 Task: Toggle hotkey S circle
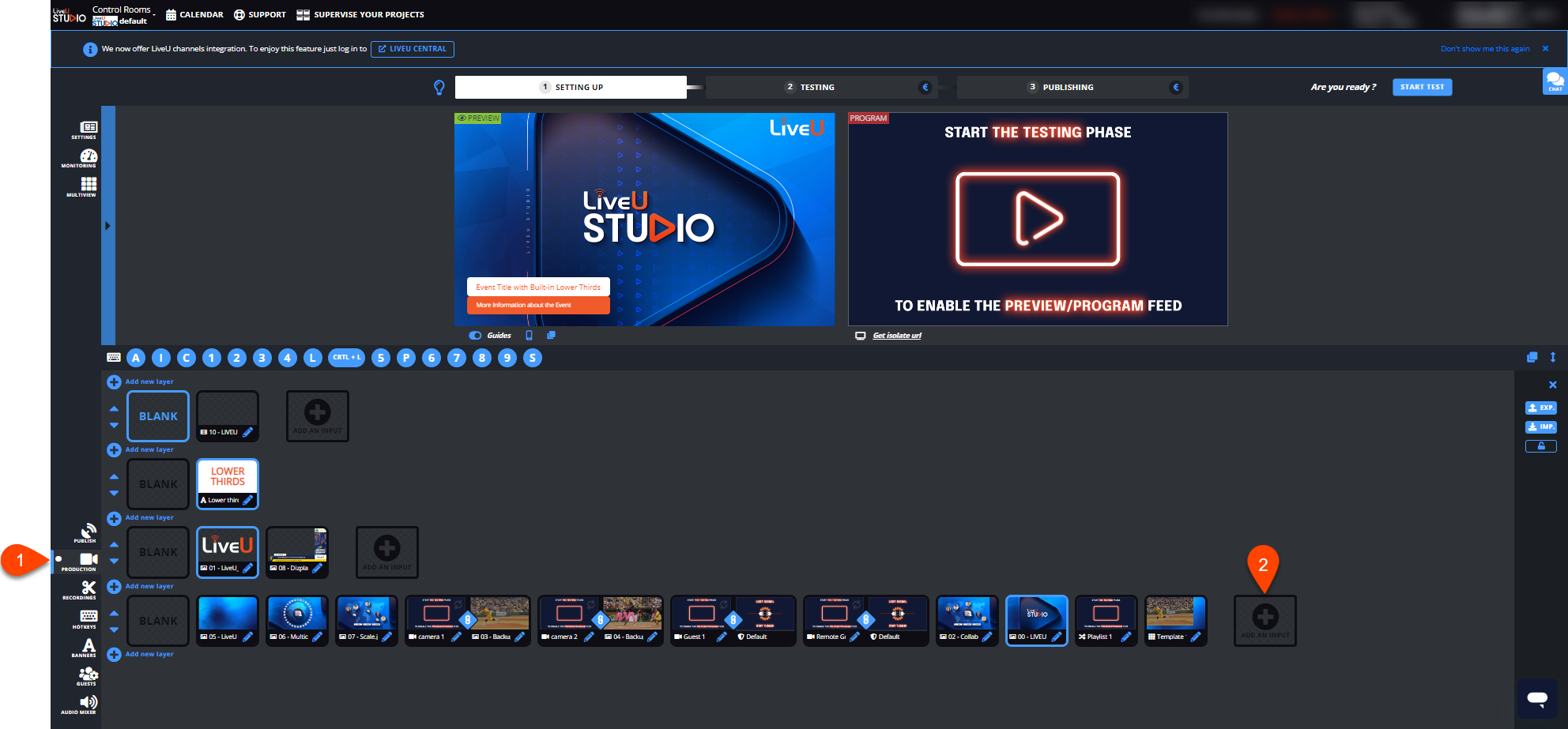point(533,358)
